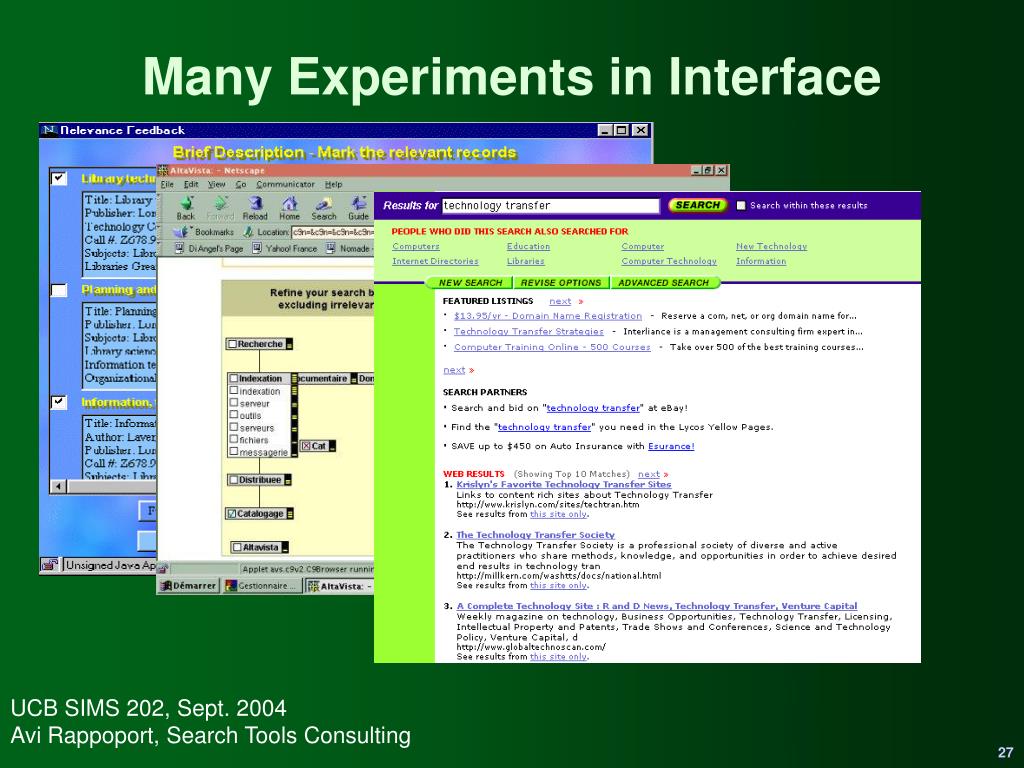Switch to the REVISE OPTIONS tab

[561, 283]
